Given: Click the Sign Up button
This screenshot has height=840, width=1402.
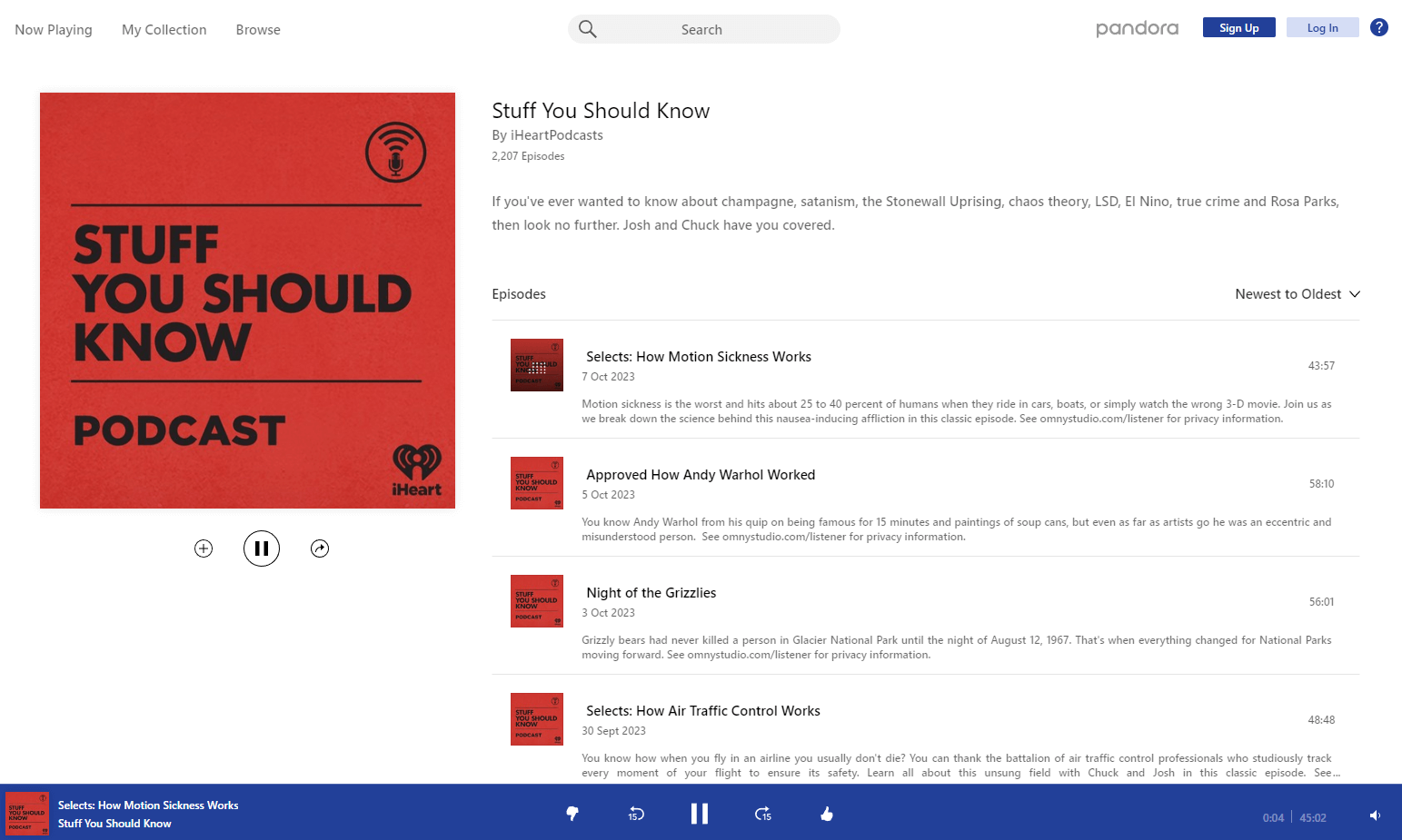Looking at the screenshot, I should [x=1239, y=27].
